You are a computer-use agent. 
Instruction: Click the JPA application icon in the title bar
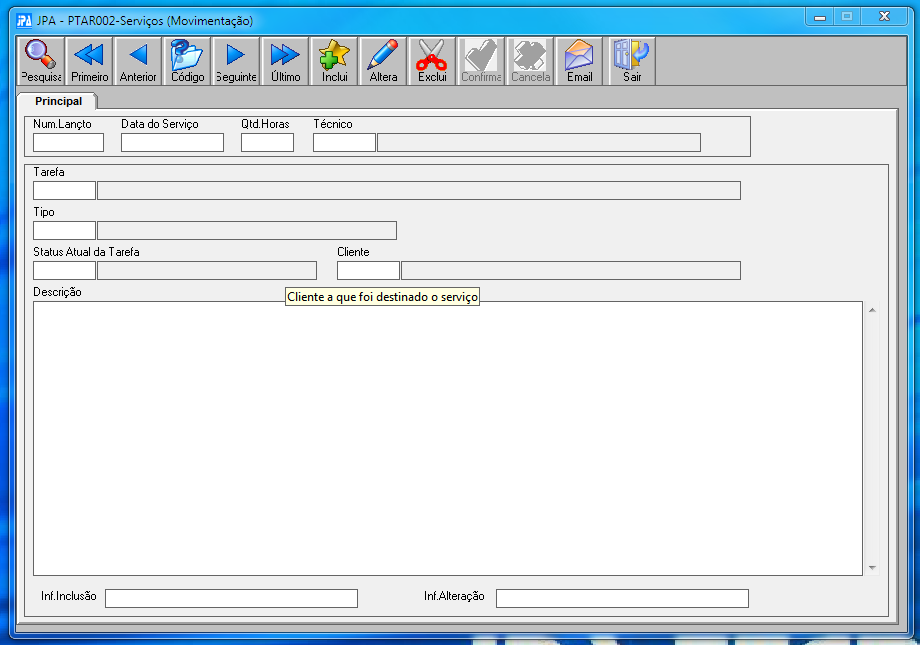tap(24, 21)
